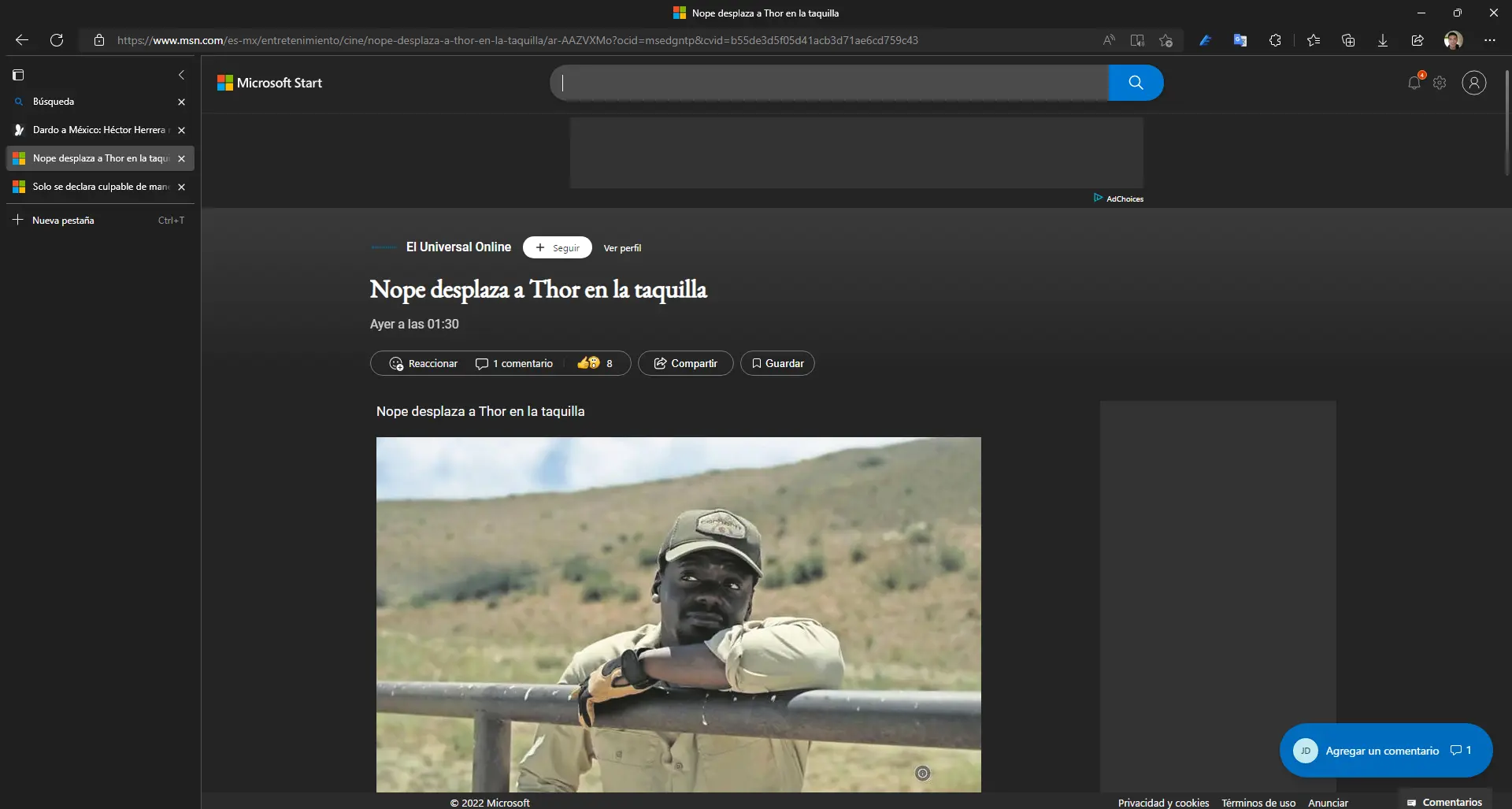Open the Anunciar footer link
The width and height of the screenshot is (1512, 809).
tap(1328, 803)
